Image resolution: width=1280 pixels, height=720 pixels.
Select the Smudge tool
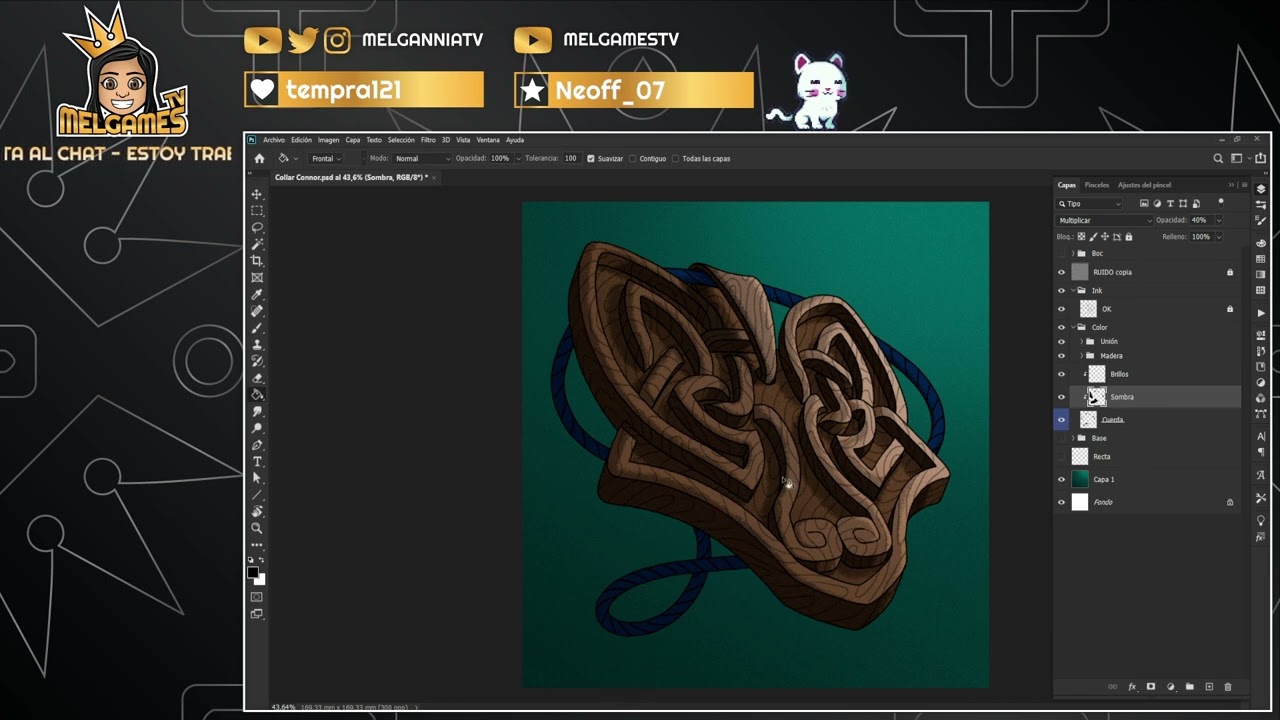[257, 411]
